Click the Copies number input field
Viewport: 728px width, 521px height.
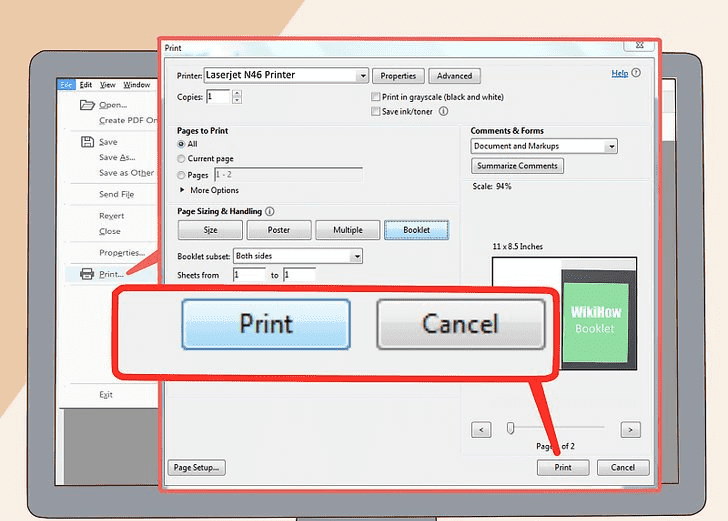click(219, 97)
